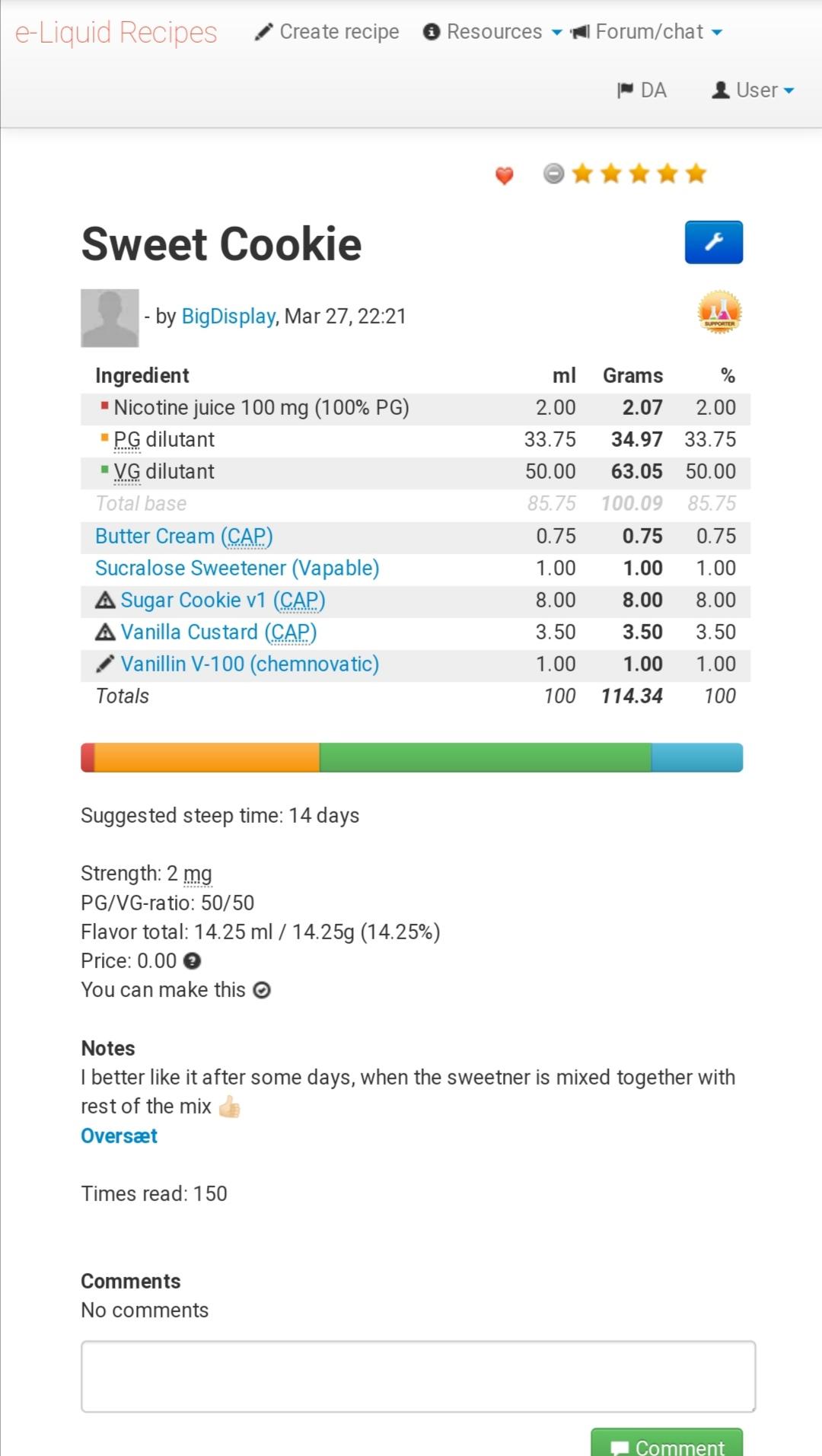This screenshot has width=822, height=1456.
Task: Click the Price help question-mark icon
Action: click(x=193, y=961)
